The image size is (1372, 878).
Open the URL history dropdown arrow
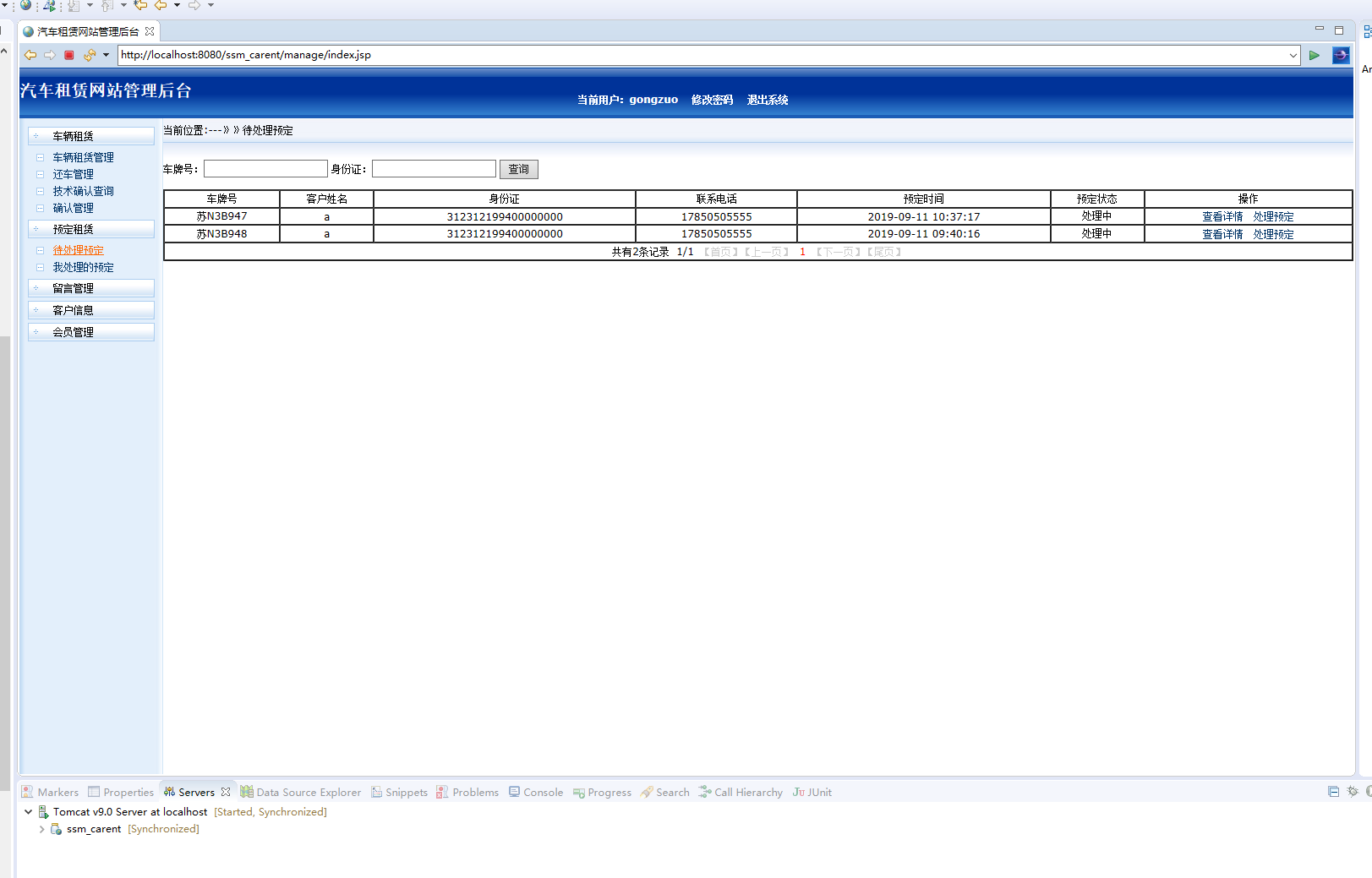(x=1293, y=55)
